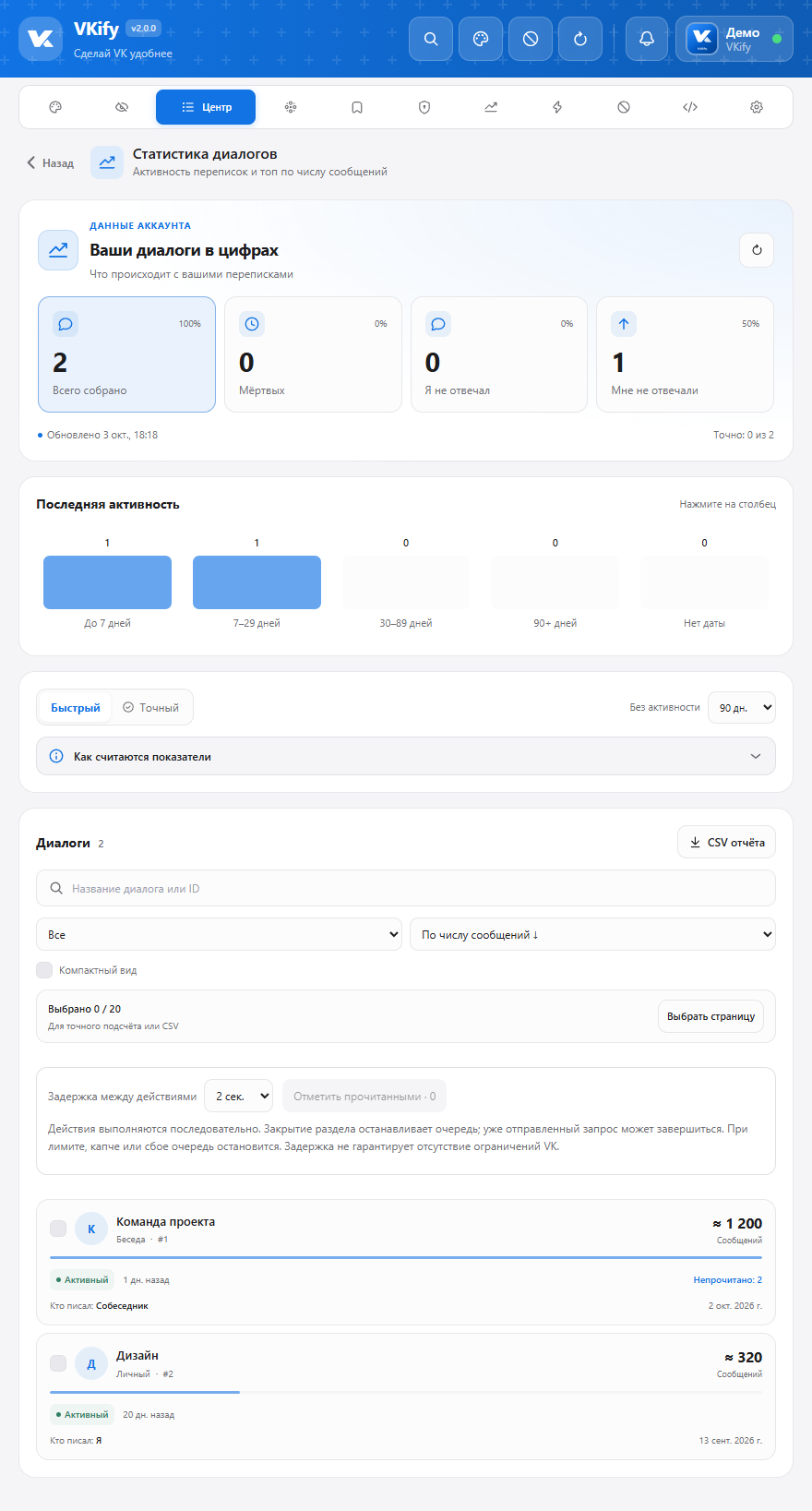This screenshot has width=812, height=1511.
Task: Select the Всего собрано stat card
Action: click(x=126, y=354)
